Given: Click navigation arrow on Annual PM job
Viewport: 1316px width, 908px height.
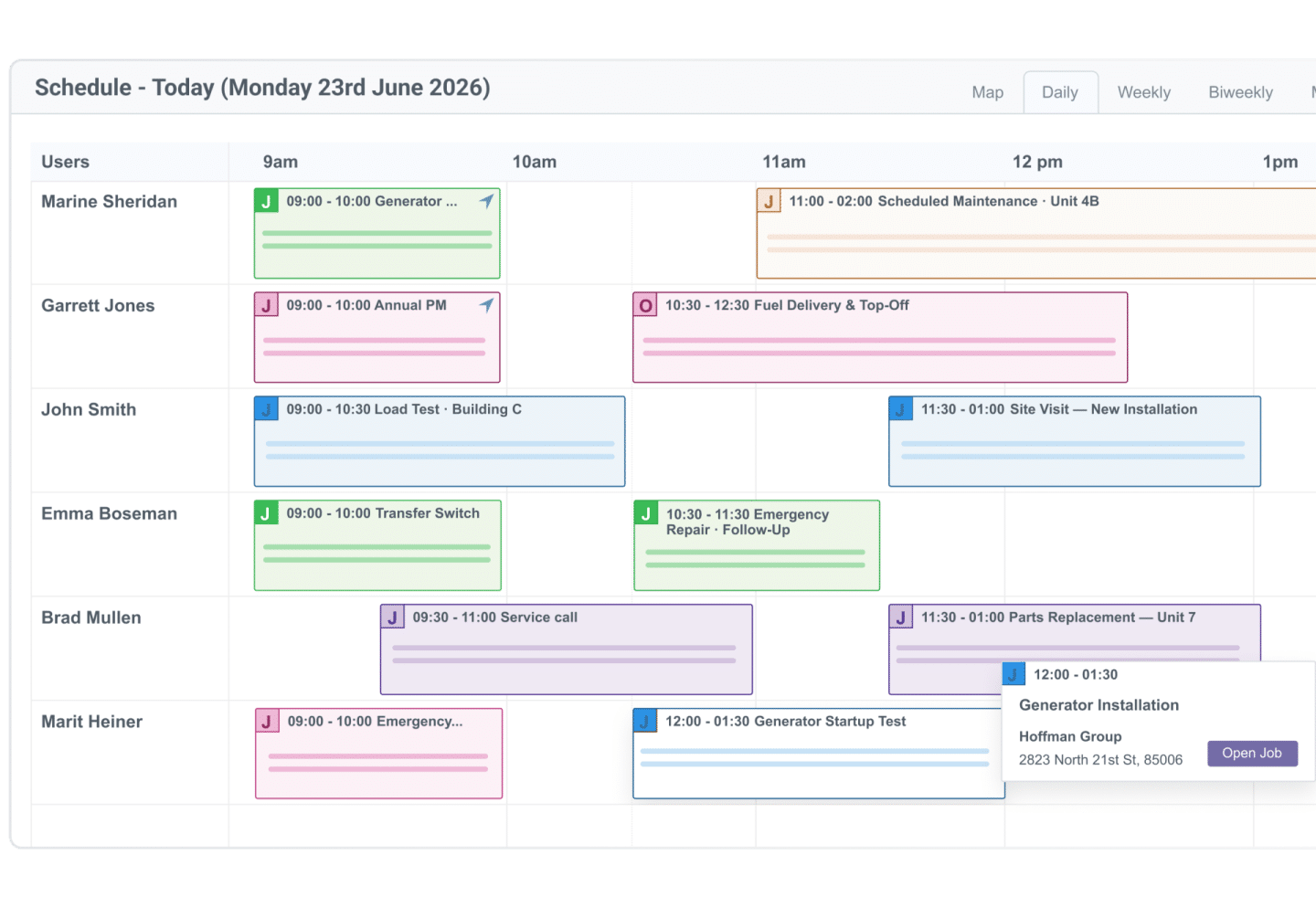Looking at the screenshot, I should point(486,305).
